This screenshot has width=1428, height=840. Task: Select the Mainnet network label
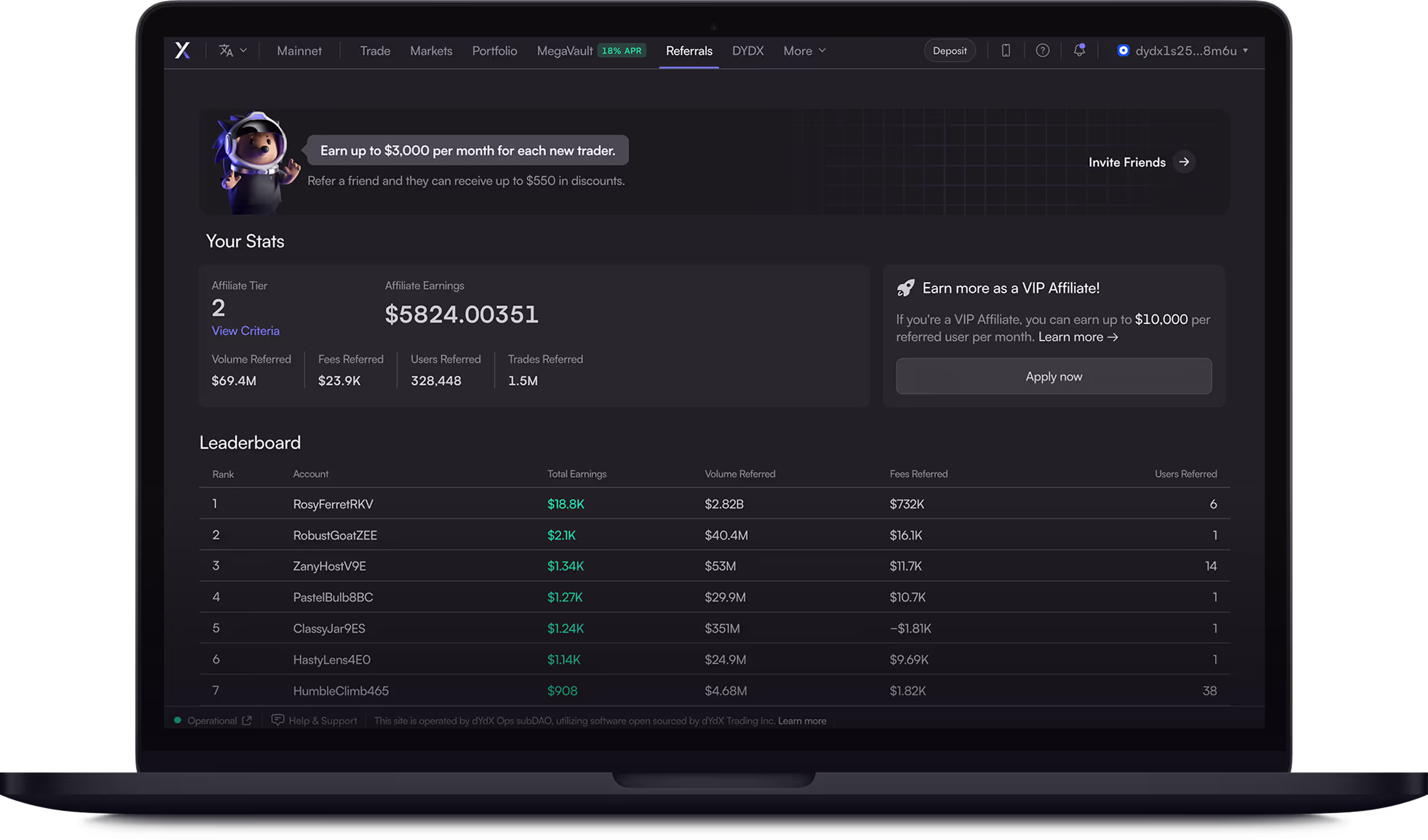(299, 51)
